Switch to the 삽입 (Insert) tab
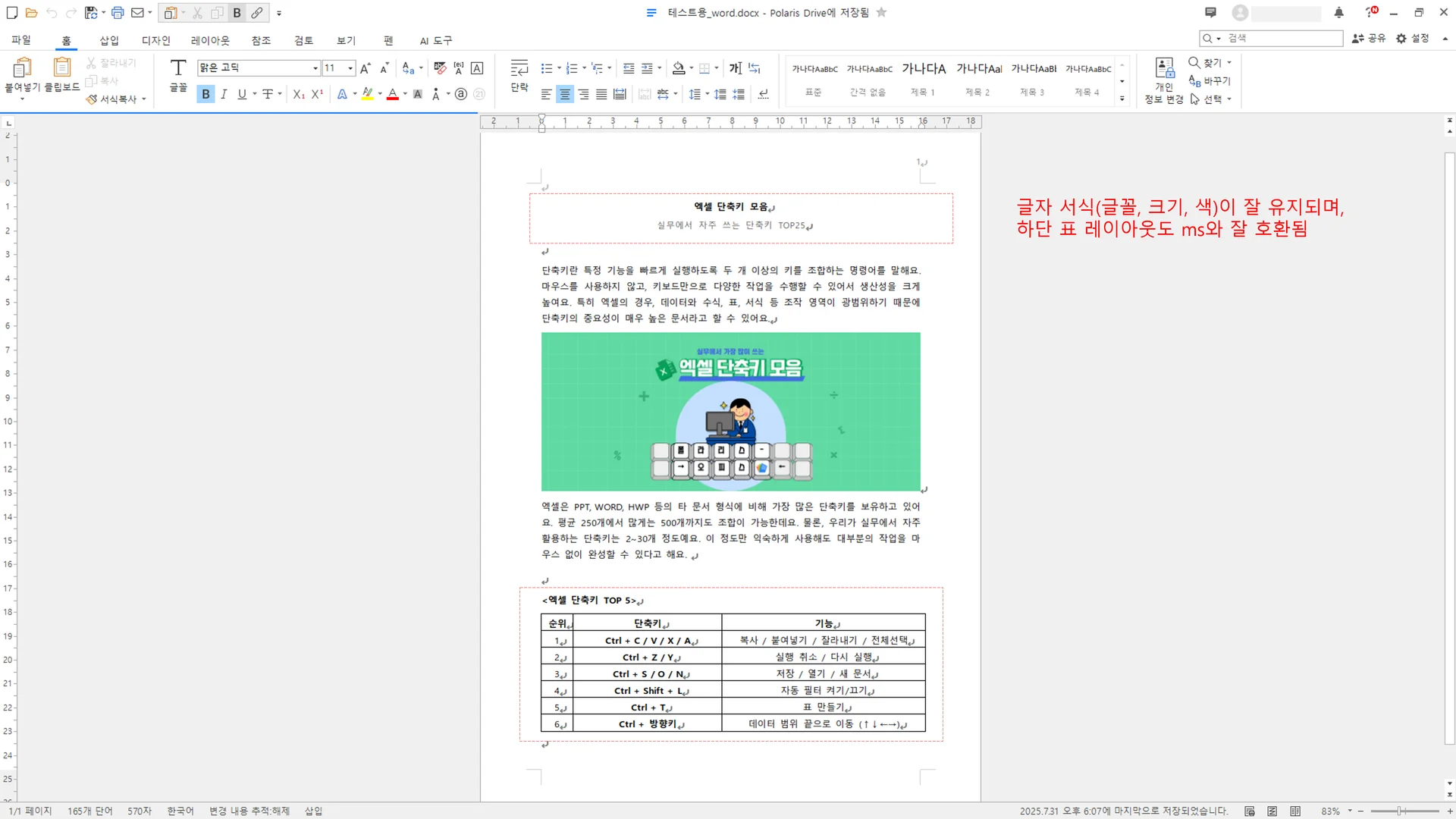 [x=108, y=40]
